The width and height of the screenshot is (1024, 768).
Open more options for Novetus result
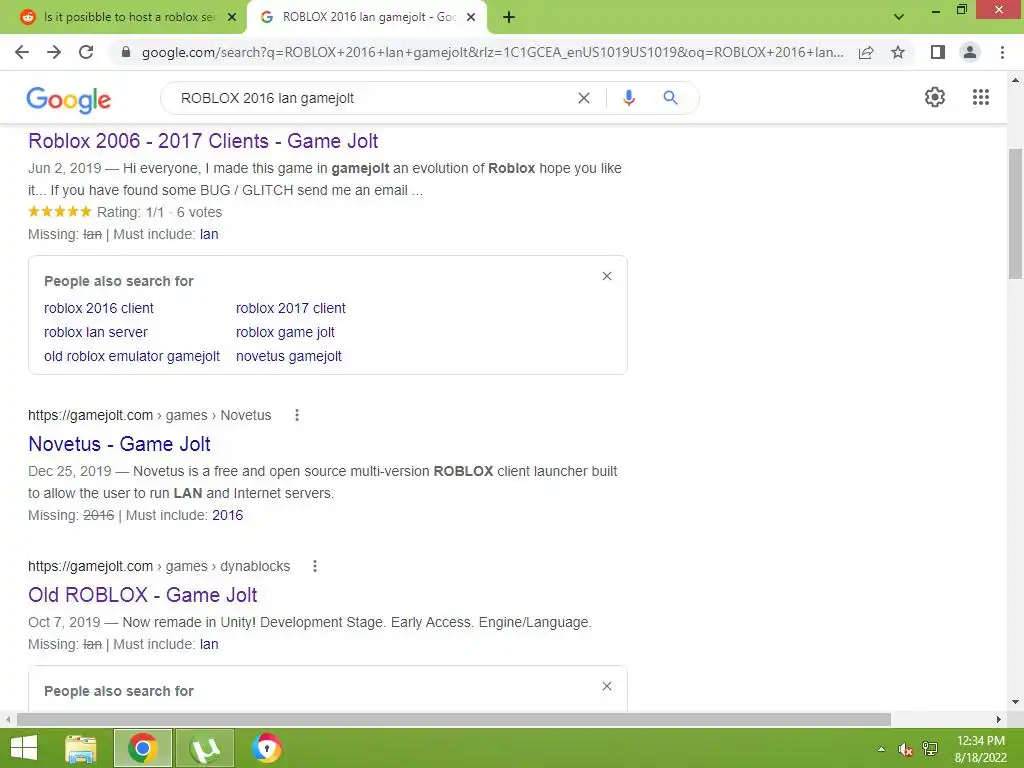click(x=296, y=415)
